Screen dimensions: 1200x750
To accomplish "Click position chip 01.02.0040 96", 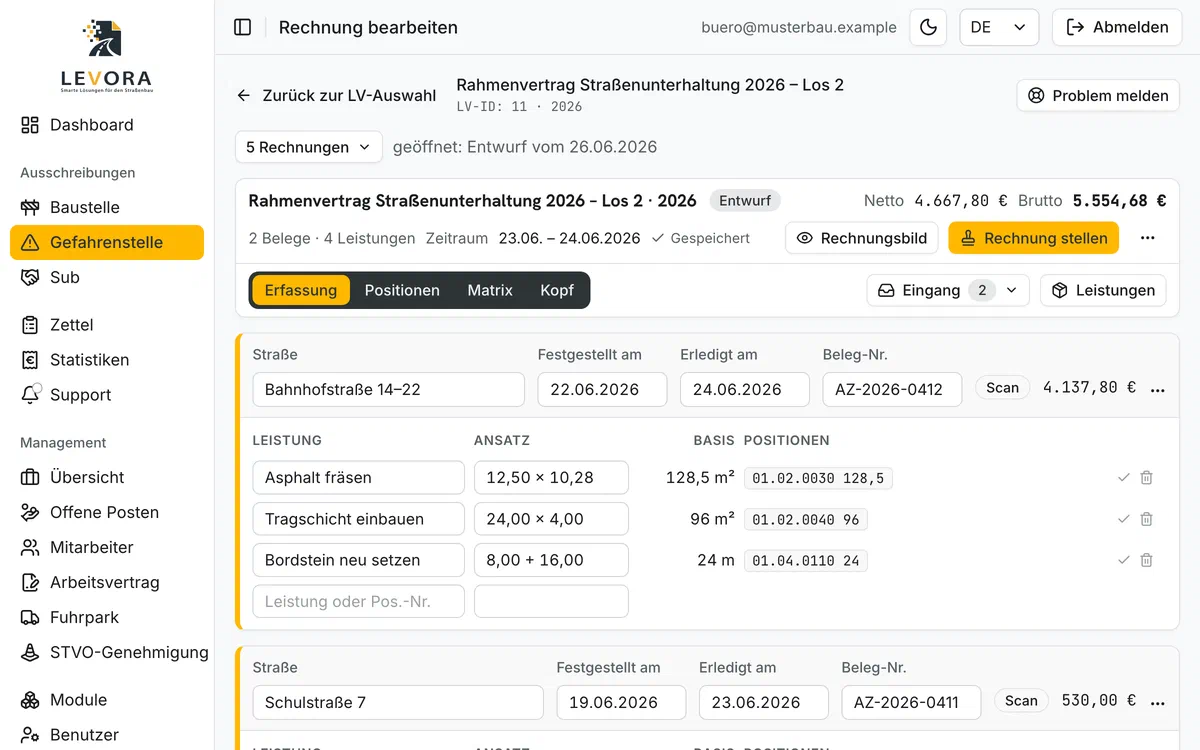I will pos(806,520).
